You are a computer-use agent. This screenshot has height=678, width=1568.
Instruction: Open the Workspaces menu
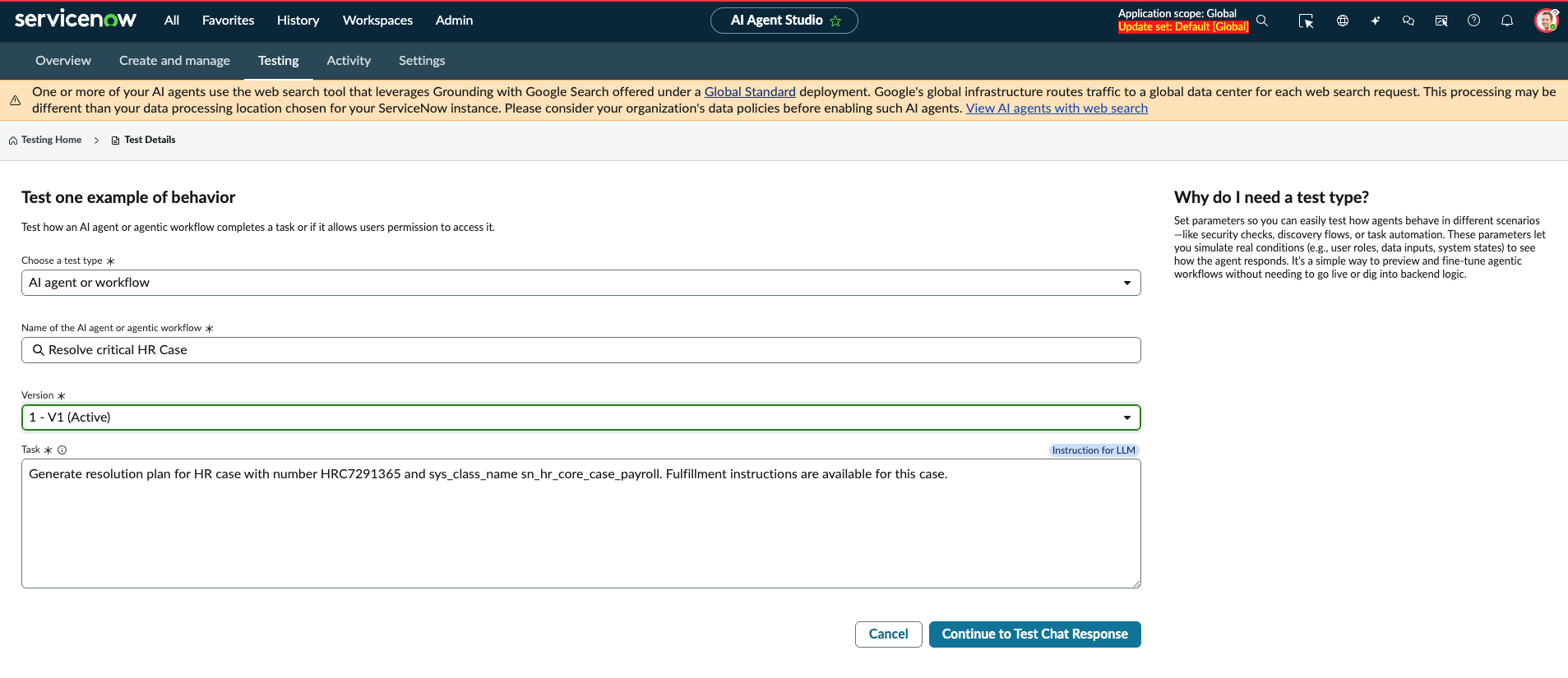[377, 21]
